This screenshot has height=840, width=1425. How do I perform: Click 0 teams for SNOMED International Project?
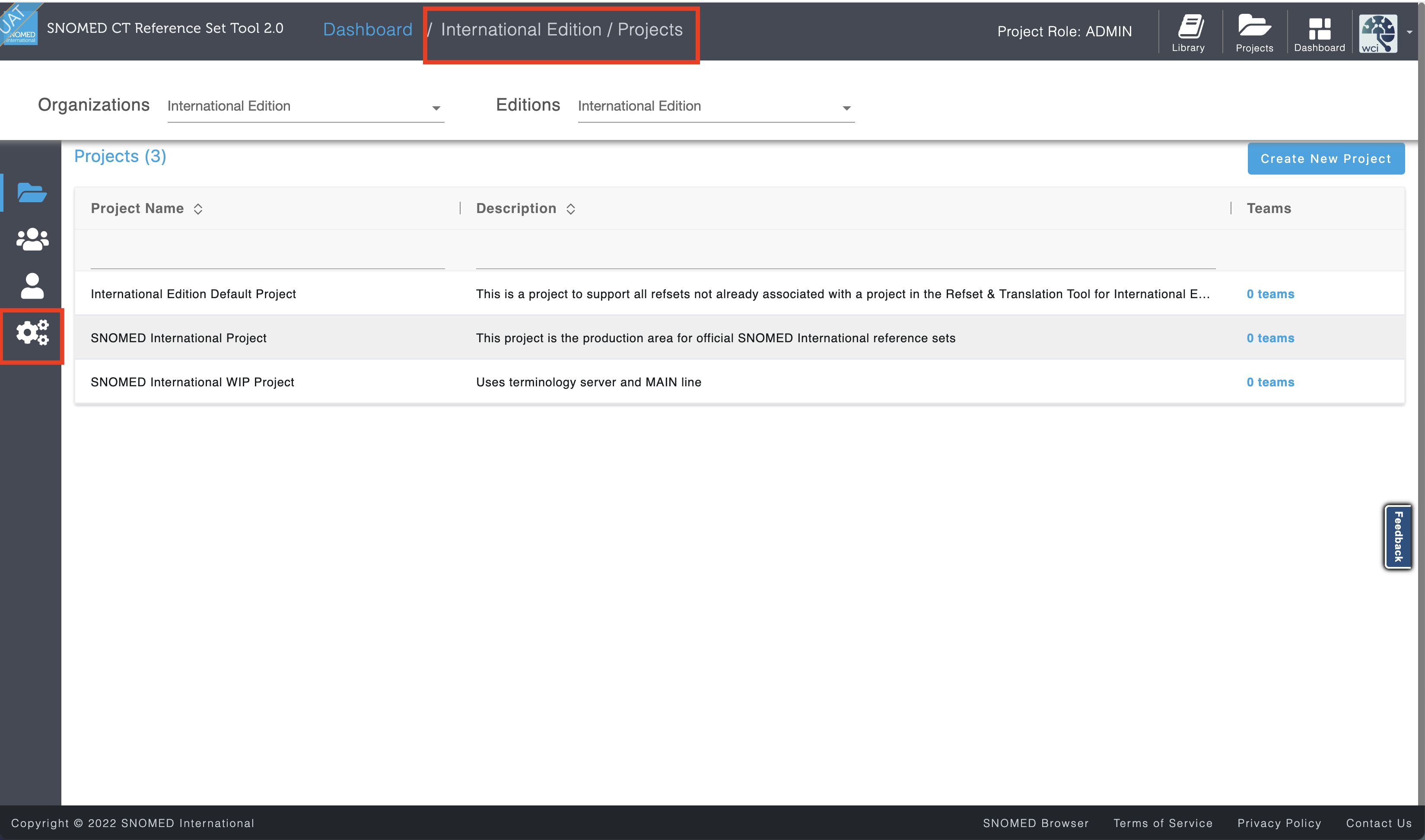coord(1270,338)
